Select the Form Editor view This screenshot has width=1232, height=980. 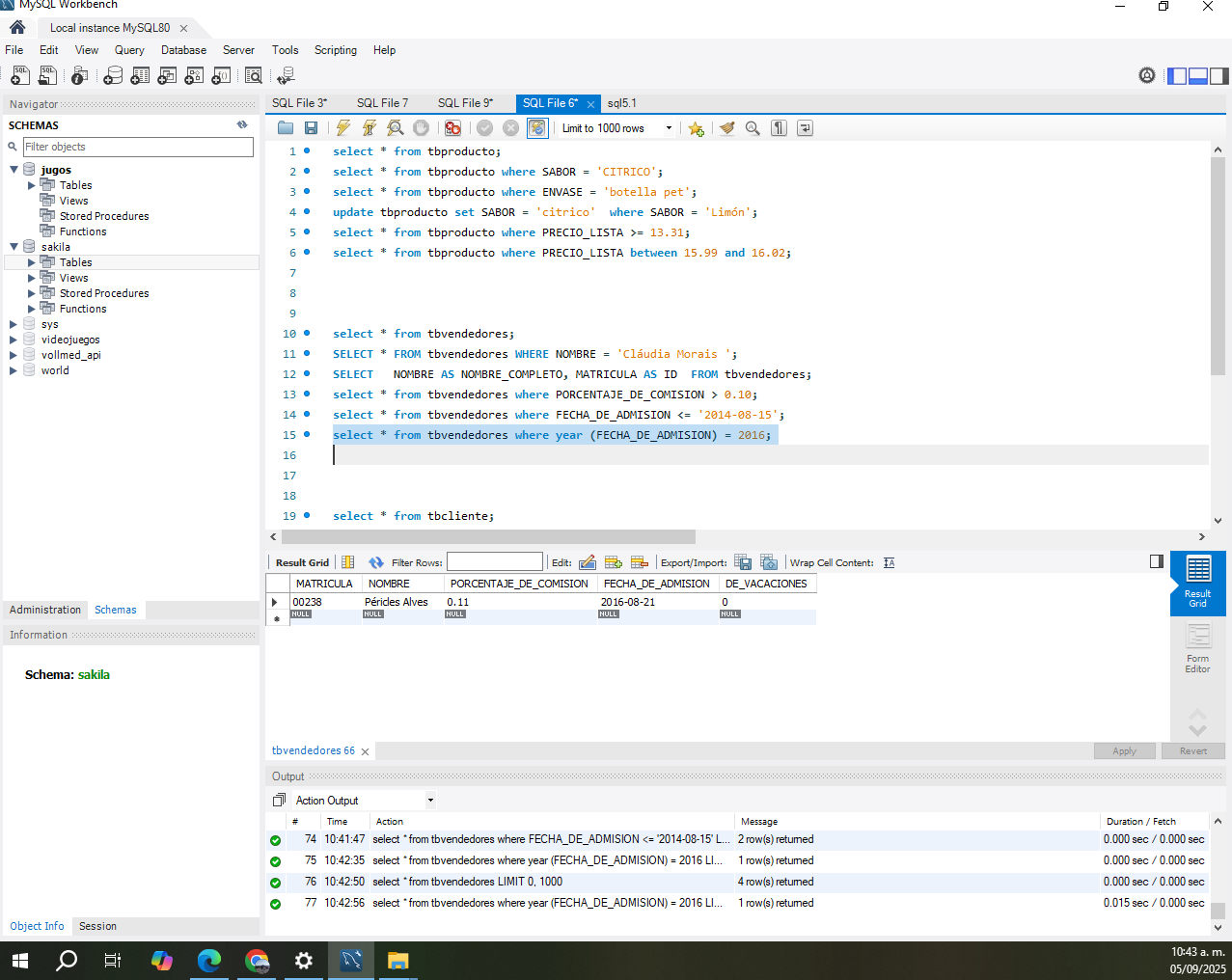pyautogui.click(x=1197, y=648)
